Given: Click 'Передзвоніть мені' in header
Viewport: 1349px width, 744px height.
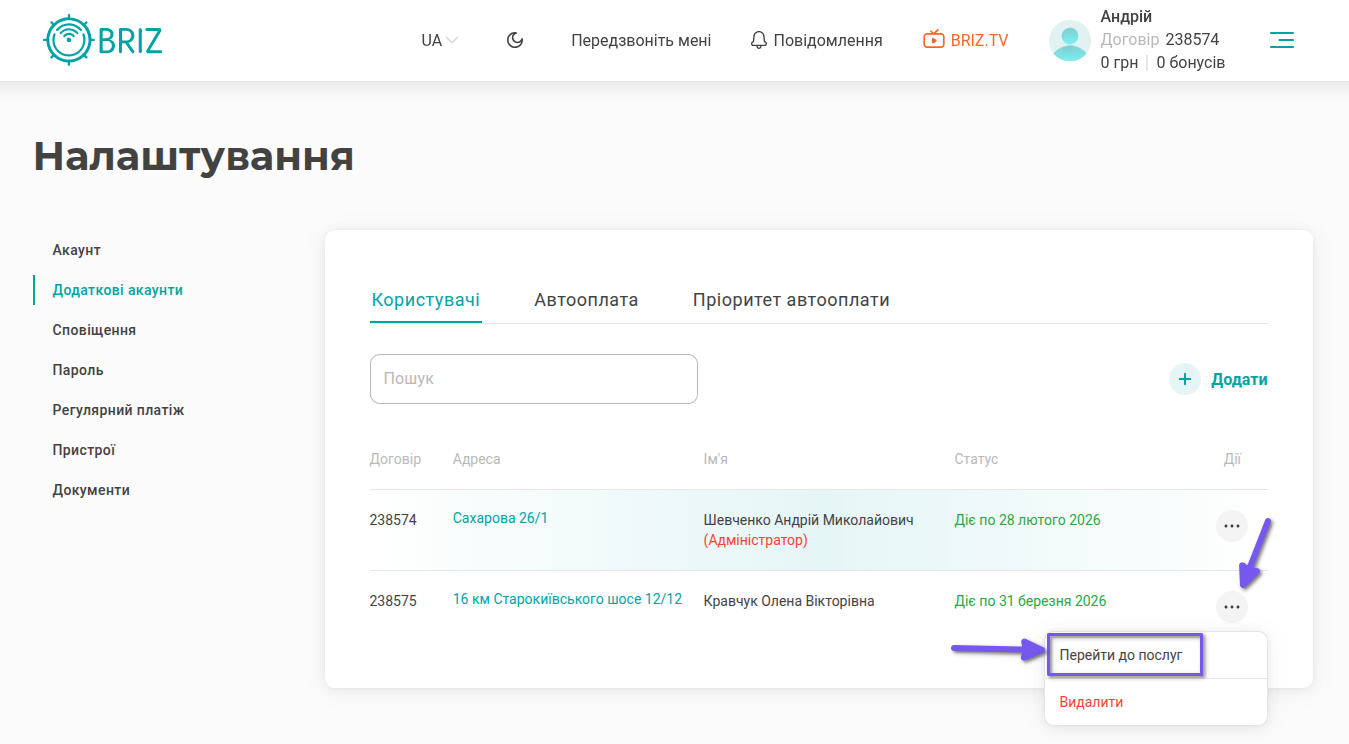Looking at the screenshot, I should 641,40.
